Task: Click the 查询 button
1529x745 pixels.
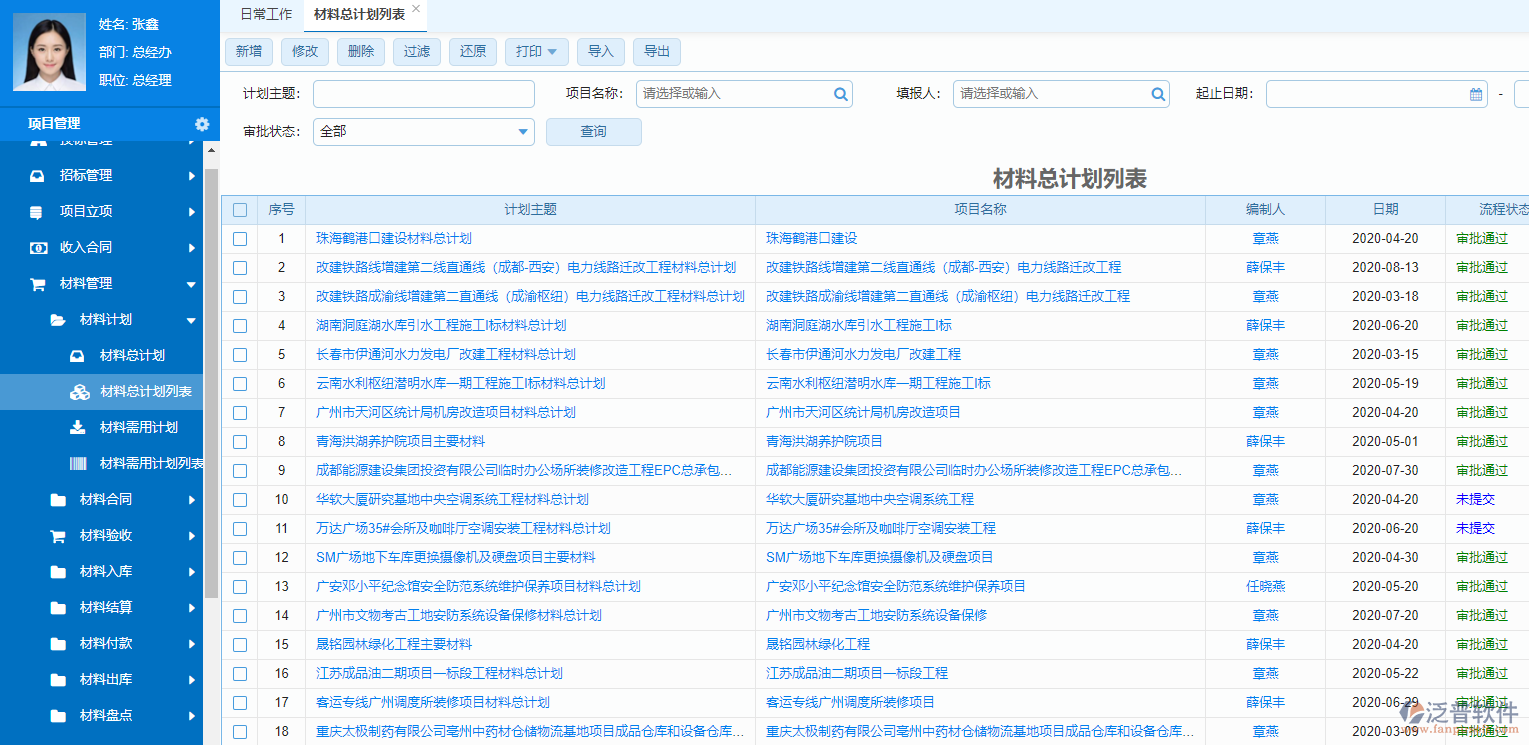Action: point(593,131)
